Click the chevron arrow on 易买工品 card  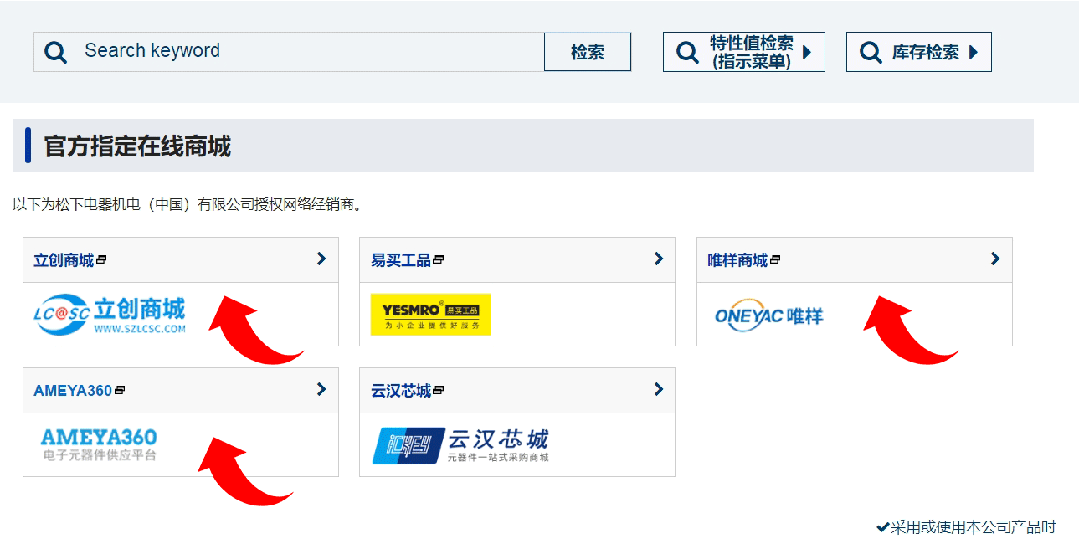click(x=658, y=259)
